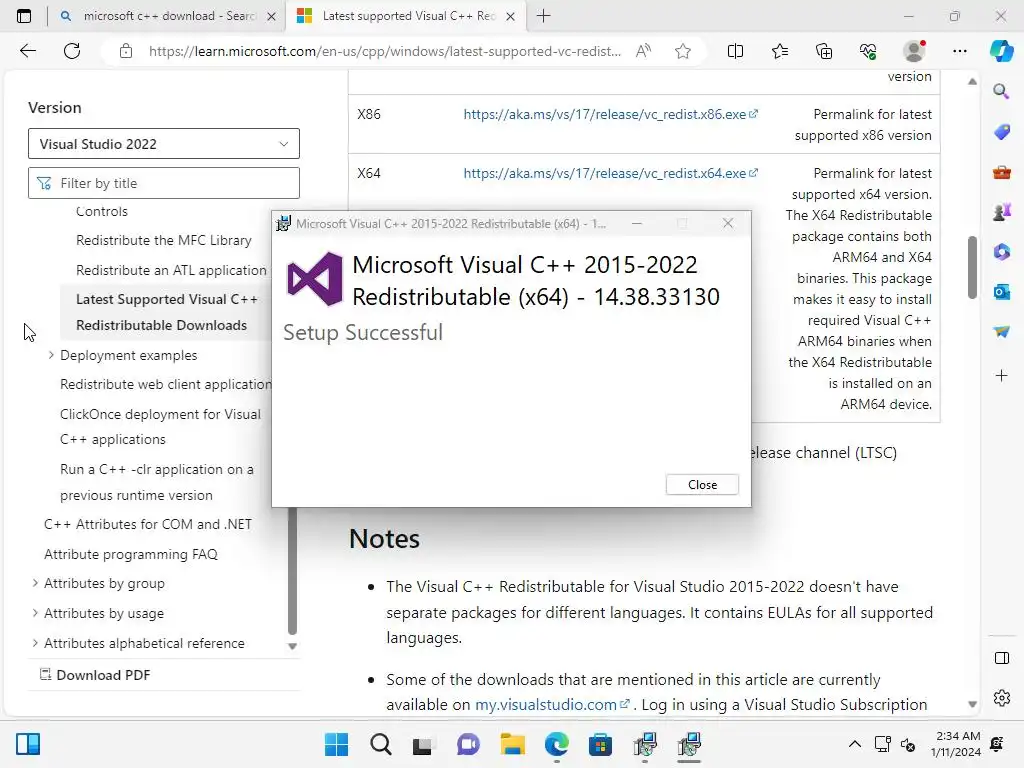Viewport: 1024px width, 768px height.
Task: Click the Edge back arrow
Action: 27,51
